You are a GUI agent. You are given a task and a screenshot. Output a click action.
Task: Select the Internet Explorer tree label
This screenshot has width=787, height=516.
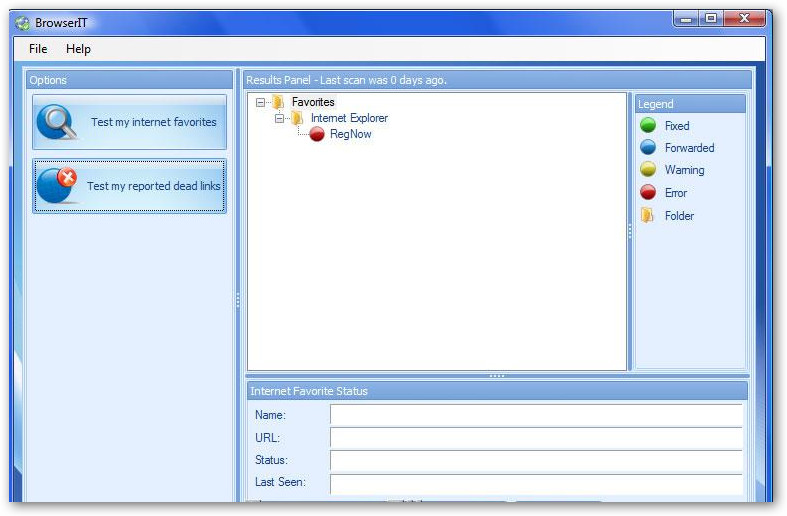coord(349,118)
